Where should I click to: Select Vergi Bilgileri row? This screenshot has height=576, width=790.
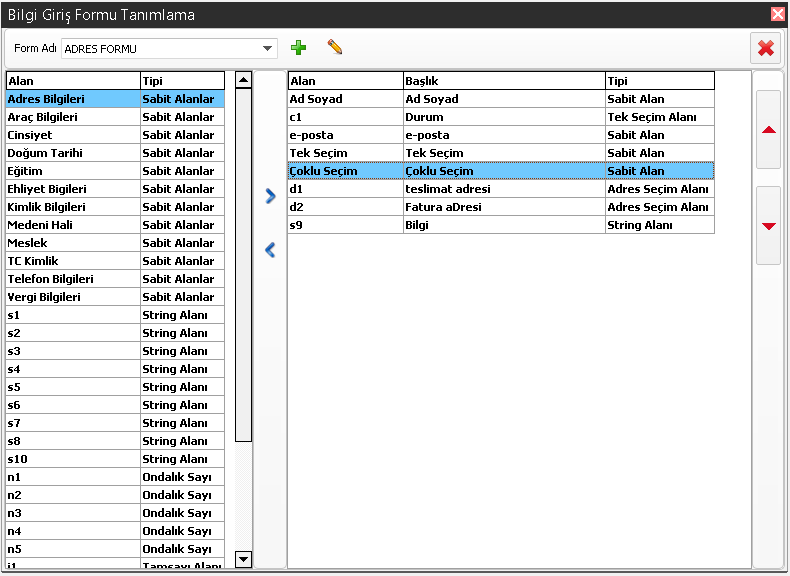pos(115,297)
